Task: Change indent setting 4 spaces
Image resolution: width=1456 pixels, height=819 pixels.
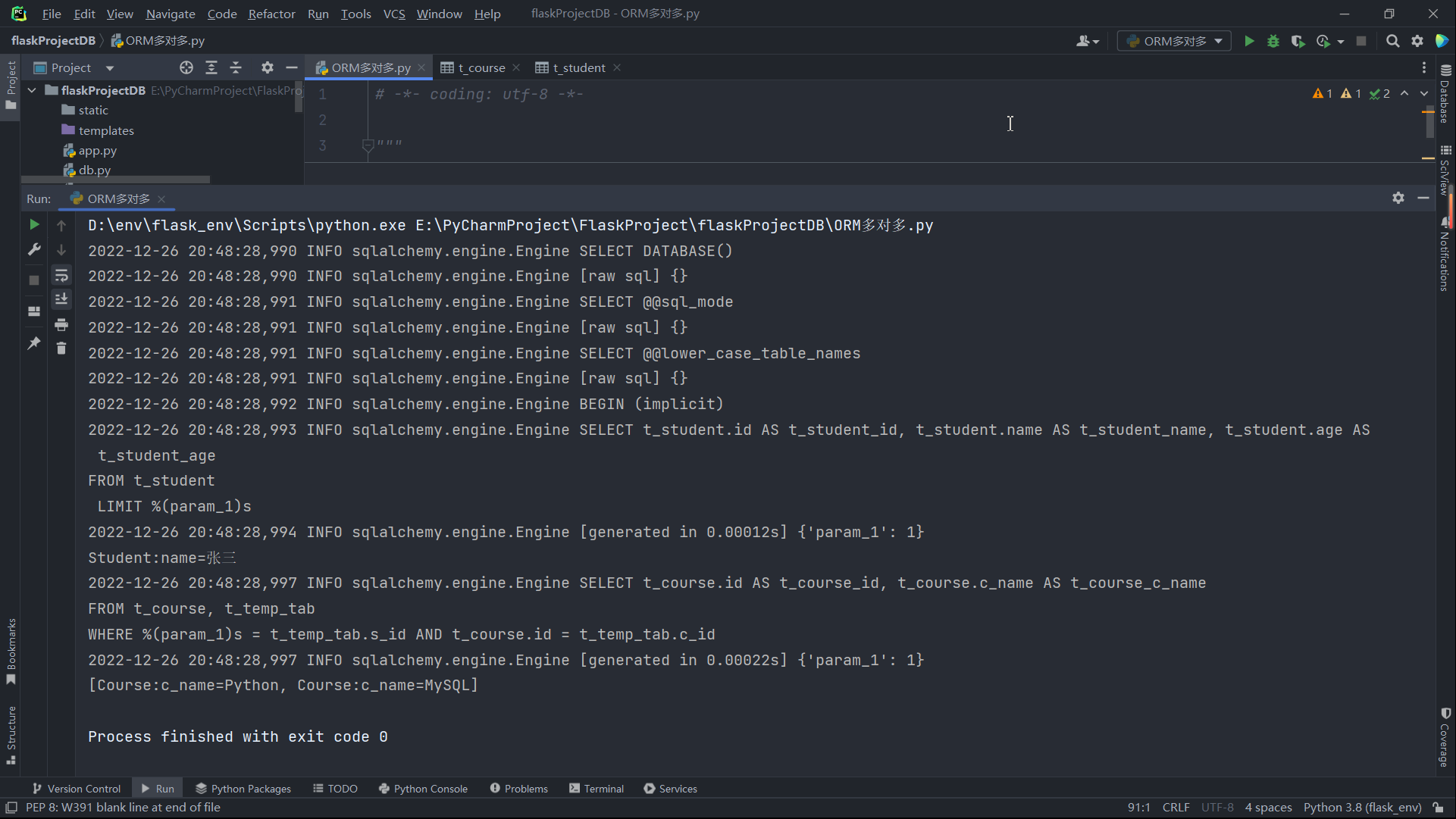Action: coord(1268,808)
